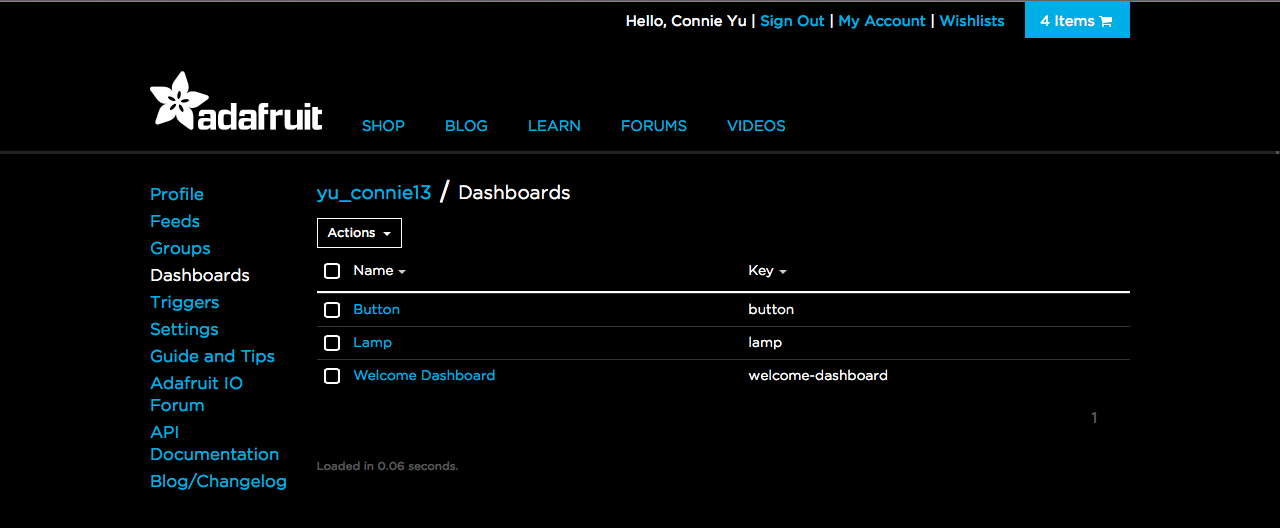Open the Button dashboard
The width and height of the screenshot is (1280, 528).
tap(376, 310)
